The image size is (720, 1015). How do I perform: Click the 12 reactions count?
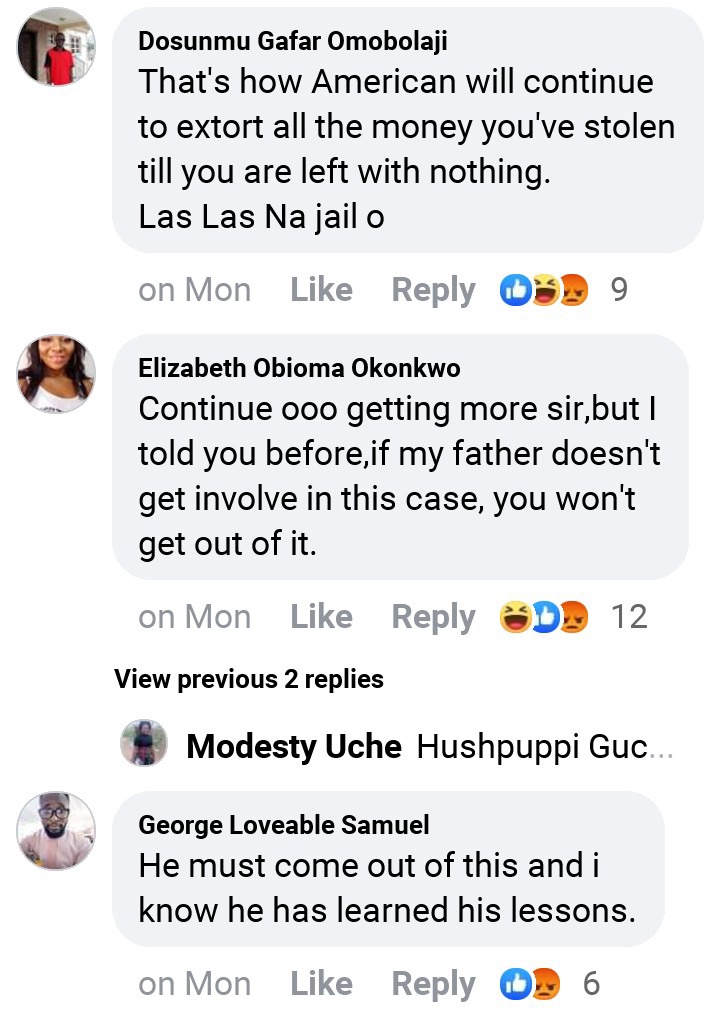pyautogui.click(x=629, y=616)
